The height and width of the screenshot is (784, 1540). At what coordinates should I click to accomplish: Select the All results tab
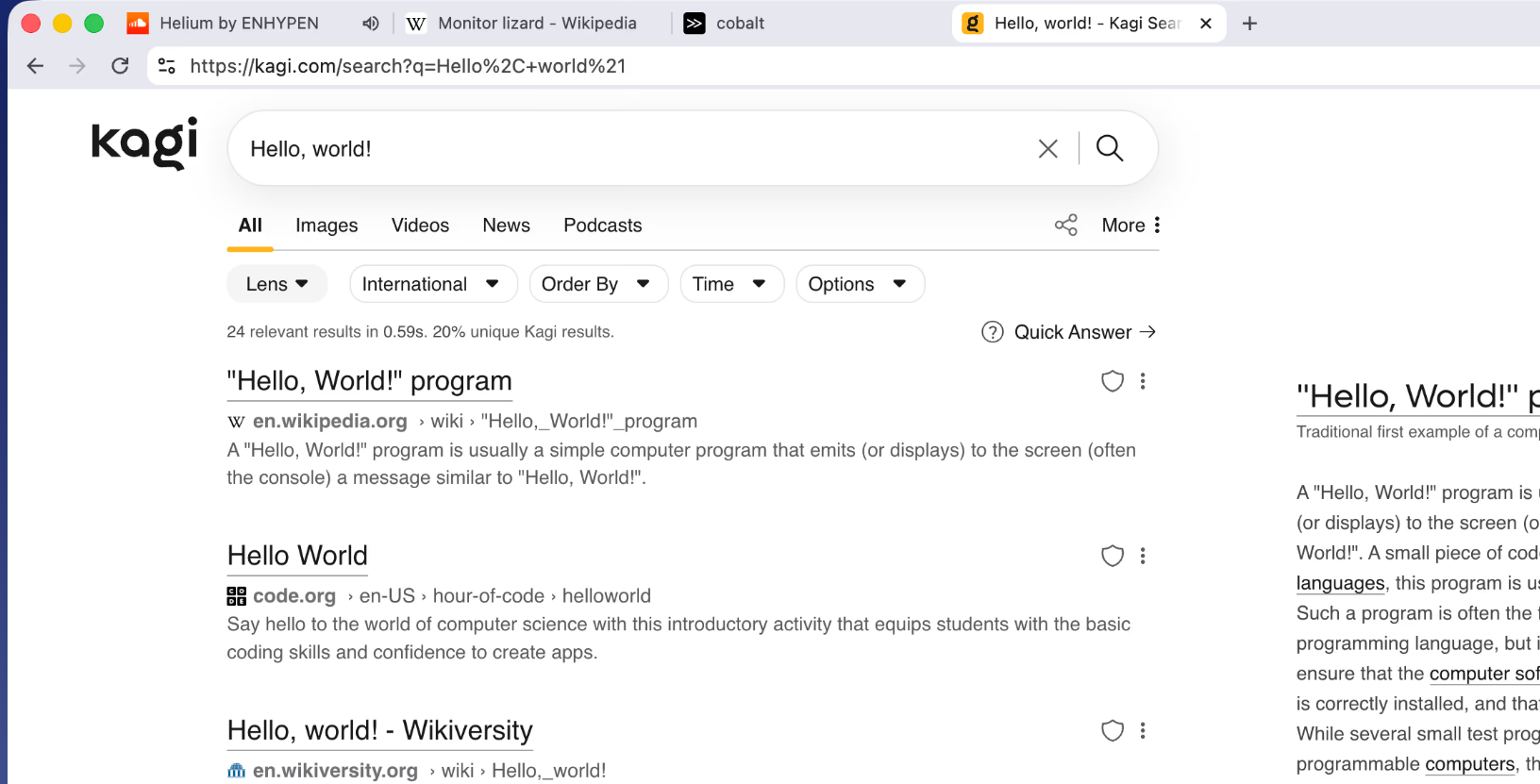(x=250, y=225)
